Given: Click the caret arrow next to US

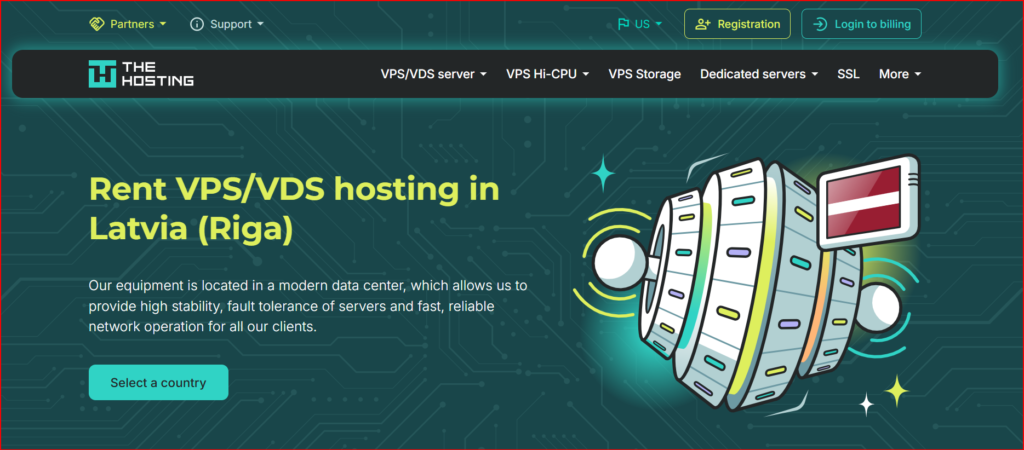Looking at the screenshot, I should coord(659,24).
